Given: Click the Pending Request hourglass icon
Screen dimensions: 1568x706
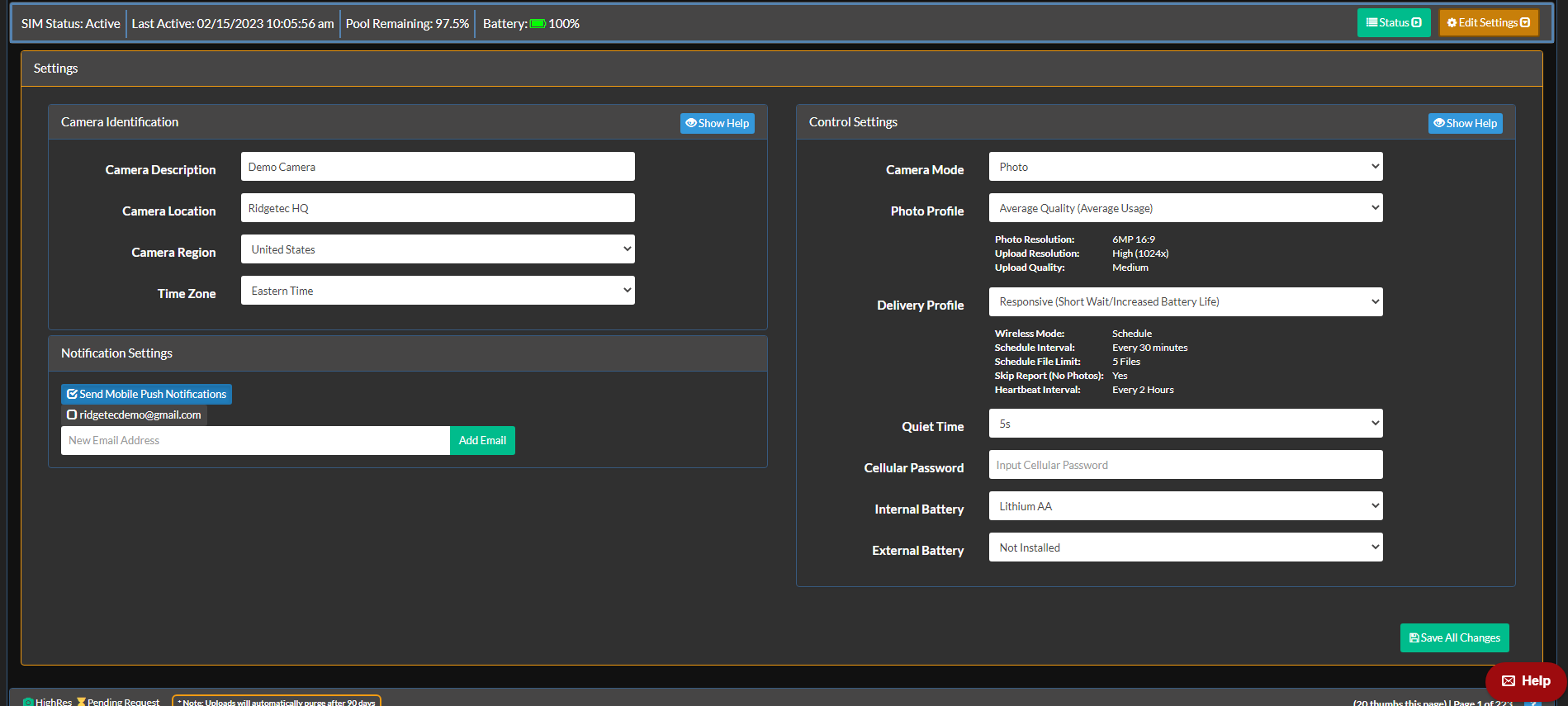Looking at the screenshot, I should point(81,701).
